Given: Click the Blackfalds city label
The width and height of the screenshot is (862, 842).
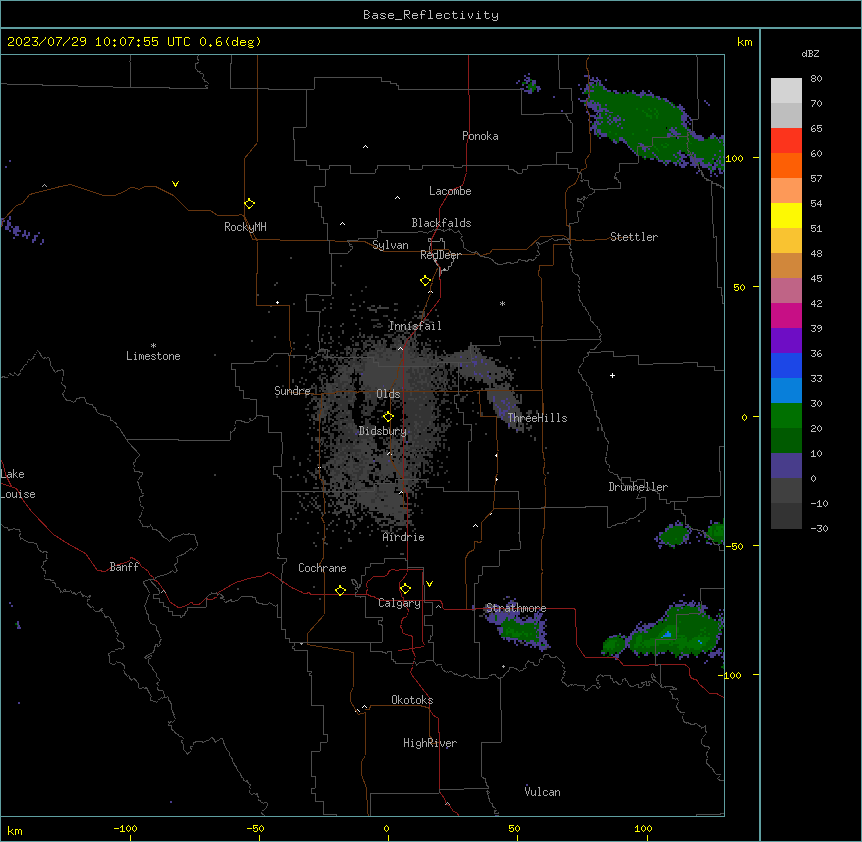Looking at the screenshot, I should pyautogui.click(x=441, y=223).
